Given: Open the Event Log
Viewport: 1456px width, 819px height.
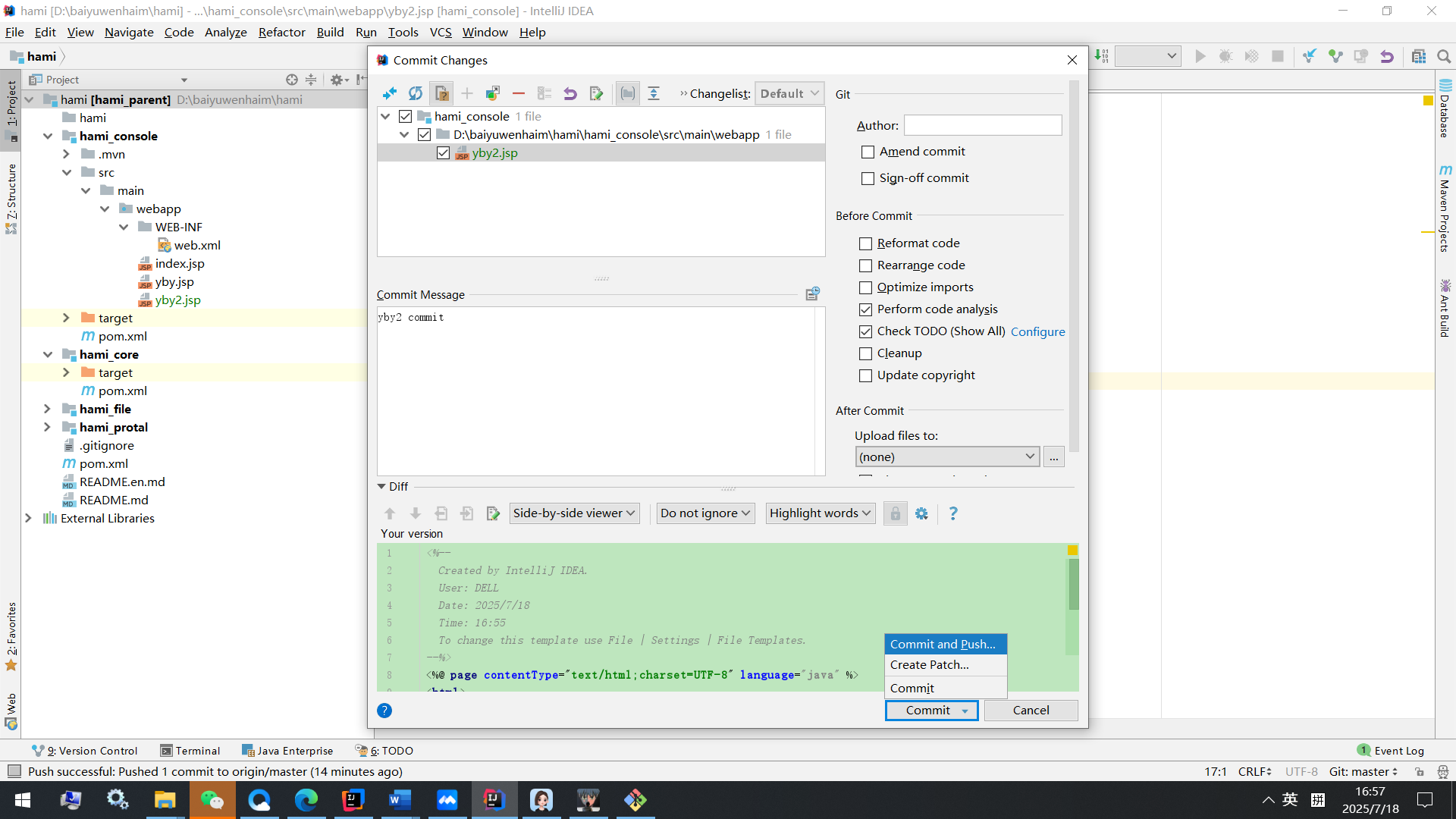Looking at the screenshot, I should click(x=1391, y=751).
